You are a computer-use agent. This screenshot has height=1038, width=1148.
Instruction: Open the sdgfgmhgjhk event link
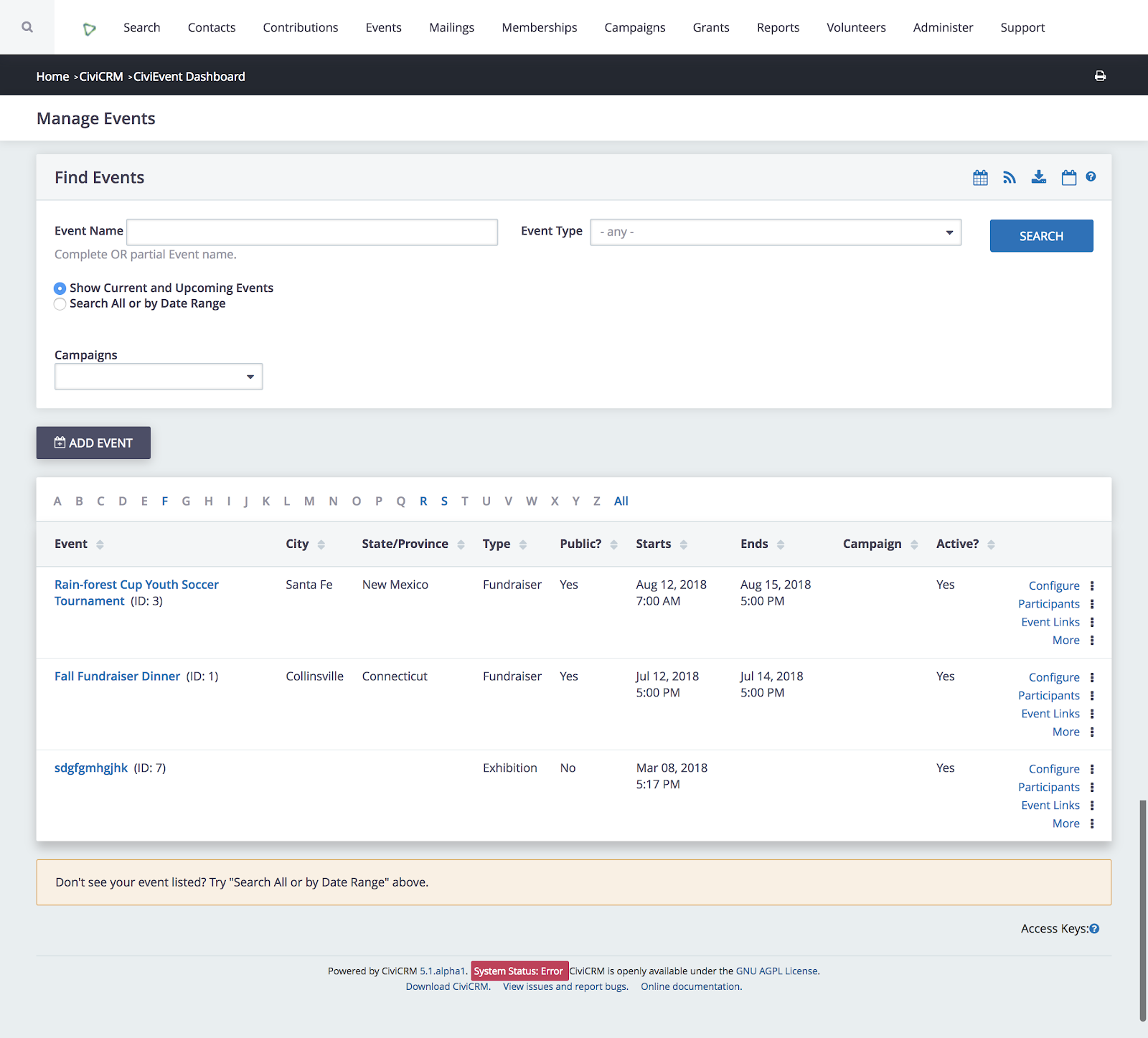coord(91,768)
